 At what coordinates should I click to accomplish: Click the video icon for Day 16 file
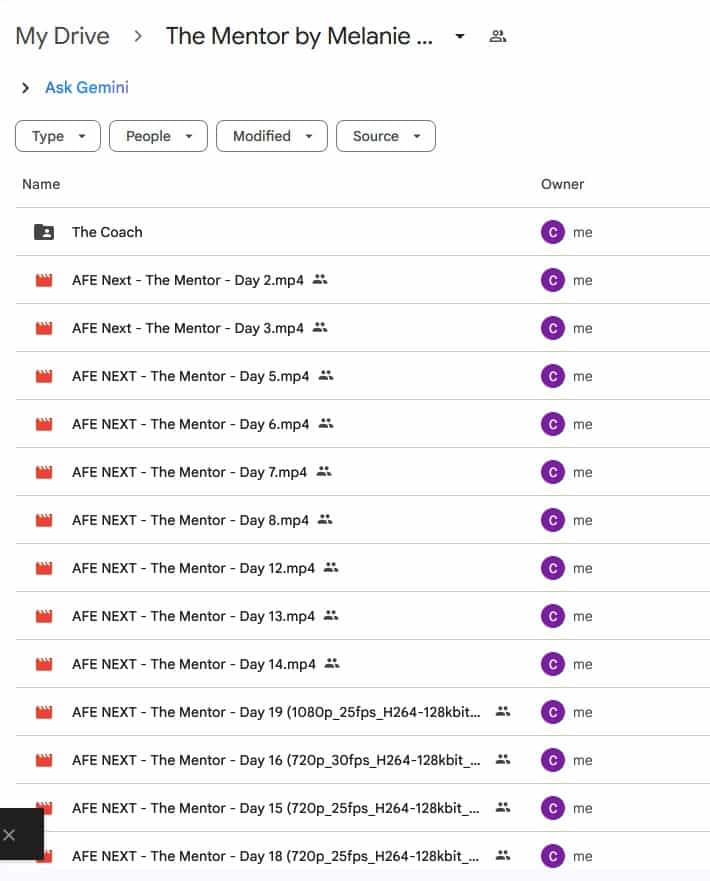click(x=44, y=760)
